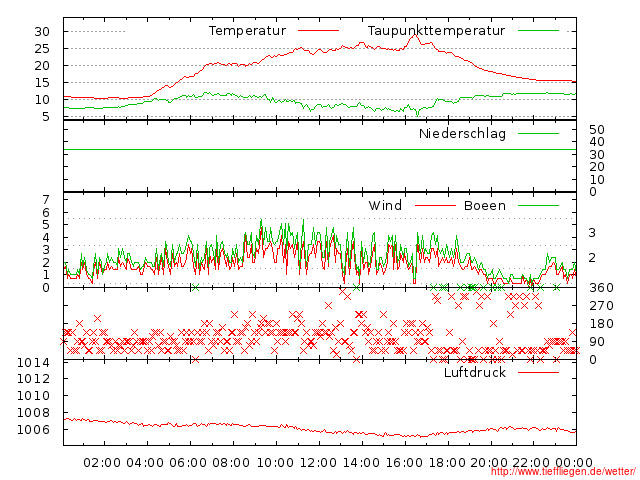
Task: Click the 1008 pressure axis value
Action: tap(33, 413)
